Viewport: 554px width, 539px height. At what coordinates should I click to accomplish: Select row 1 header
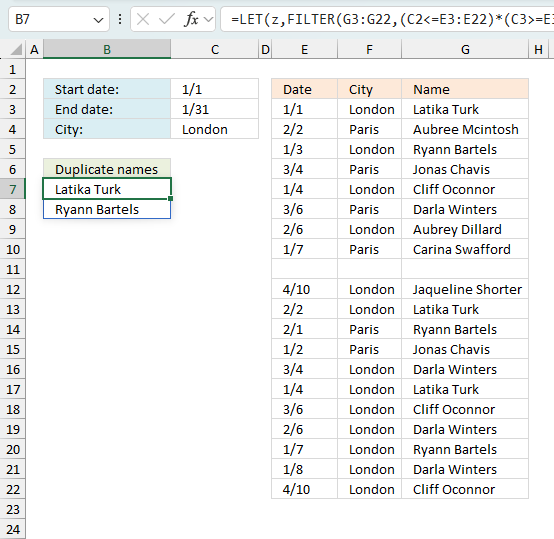13,70
